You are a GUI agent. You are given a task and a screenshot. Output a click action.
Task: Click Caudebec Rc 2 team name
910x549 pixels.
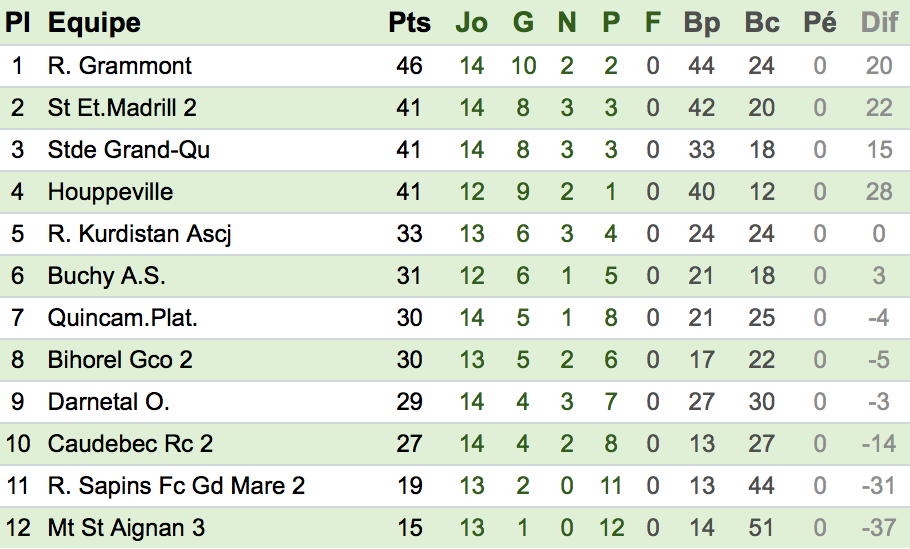click(130, 444)
